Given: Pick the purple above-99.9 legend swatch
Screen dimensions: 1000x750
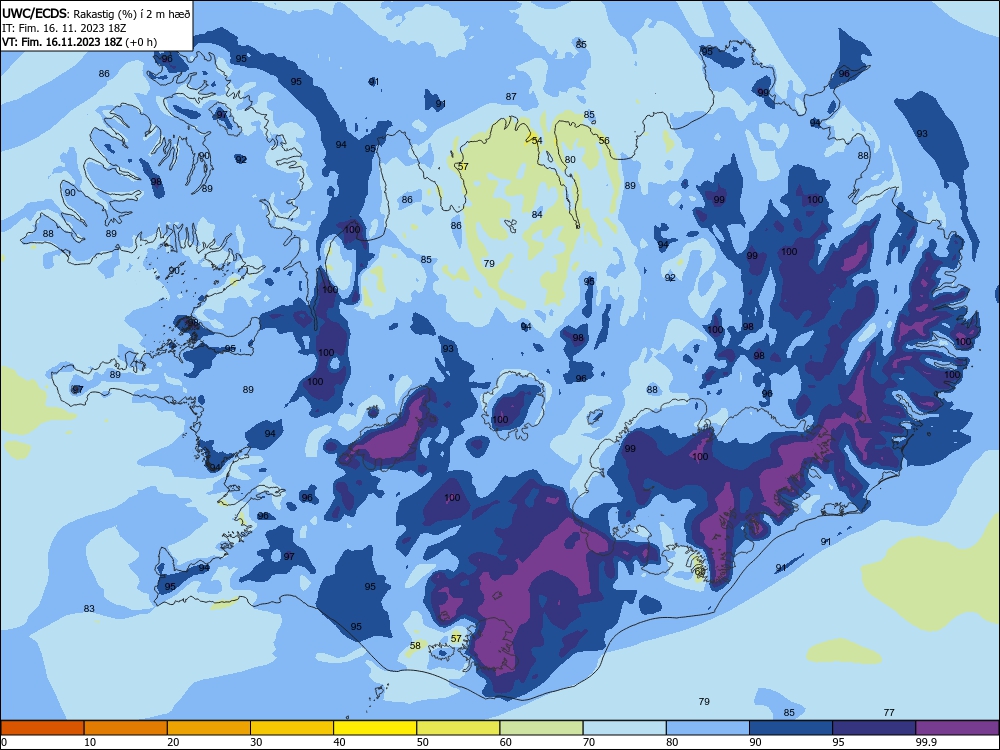Looking at the screenshot, I should click(x=957, y=728).
